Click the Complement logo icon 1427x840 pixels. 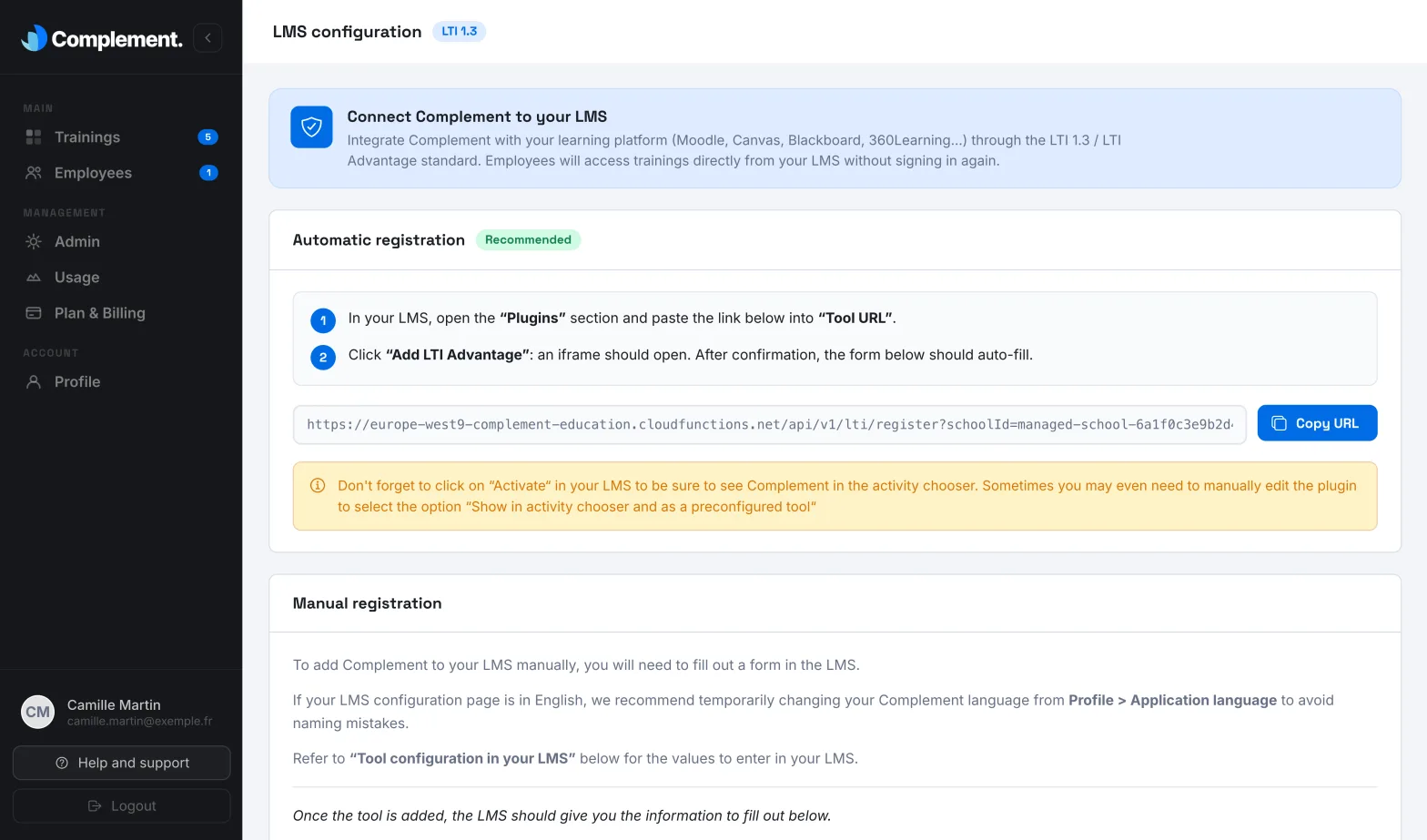pyautogui.click(x=35, y=37)
